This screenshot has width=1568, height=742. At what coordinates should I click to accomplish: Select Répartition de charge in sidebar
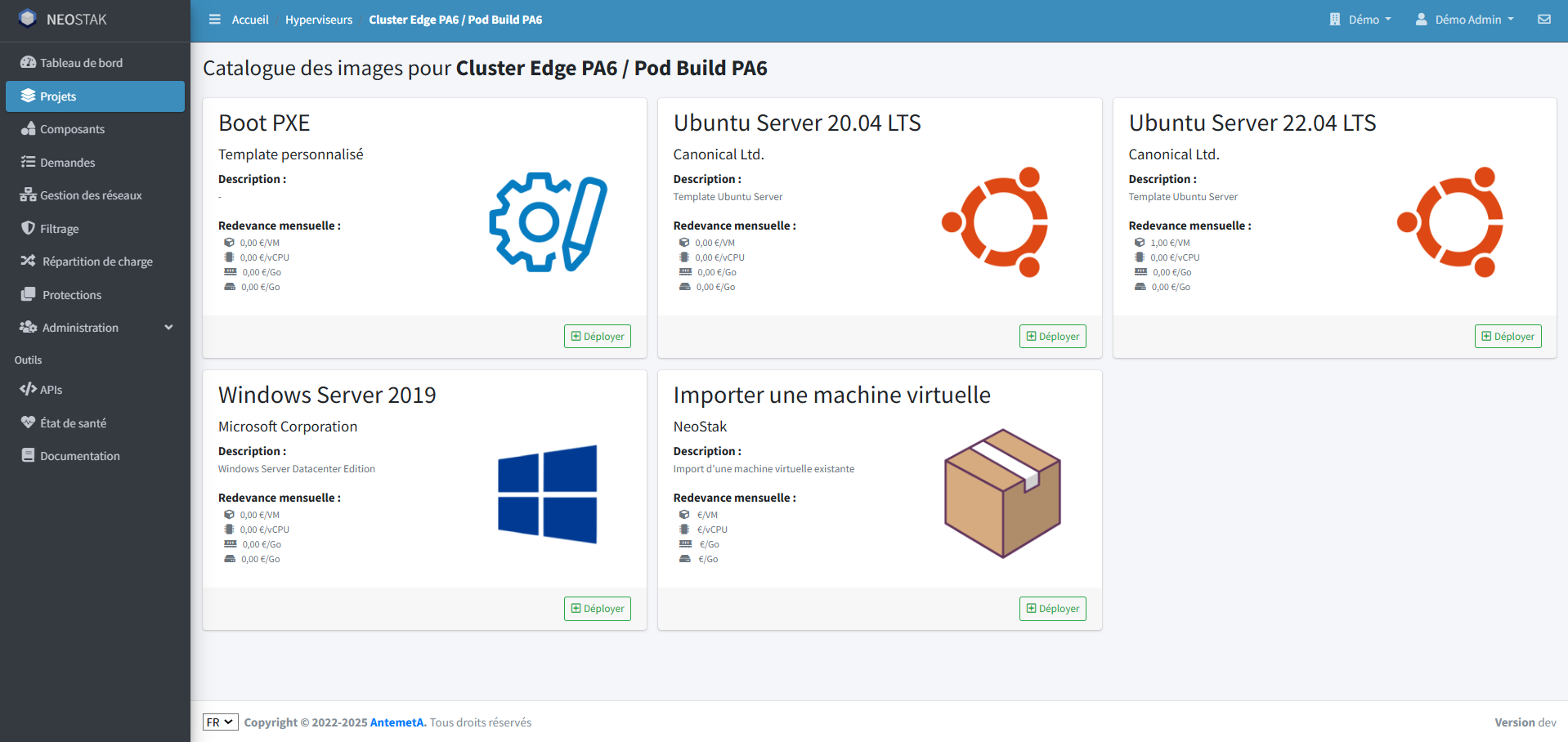pyautogui.click(x=97, y=261)
